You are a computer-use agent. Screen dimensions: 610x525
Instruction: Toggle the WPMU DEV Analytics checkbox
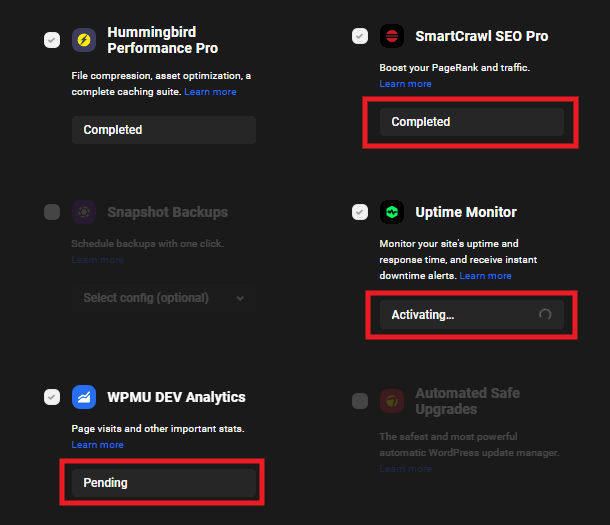(52, 397)
